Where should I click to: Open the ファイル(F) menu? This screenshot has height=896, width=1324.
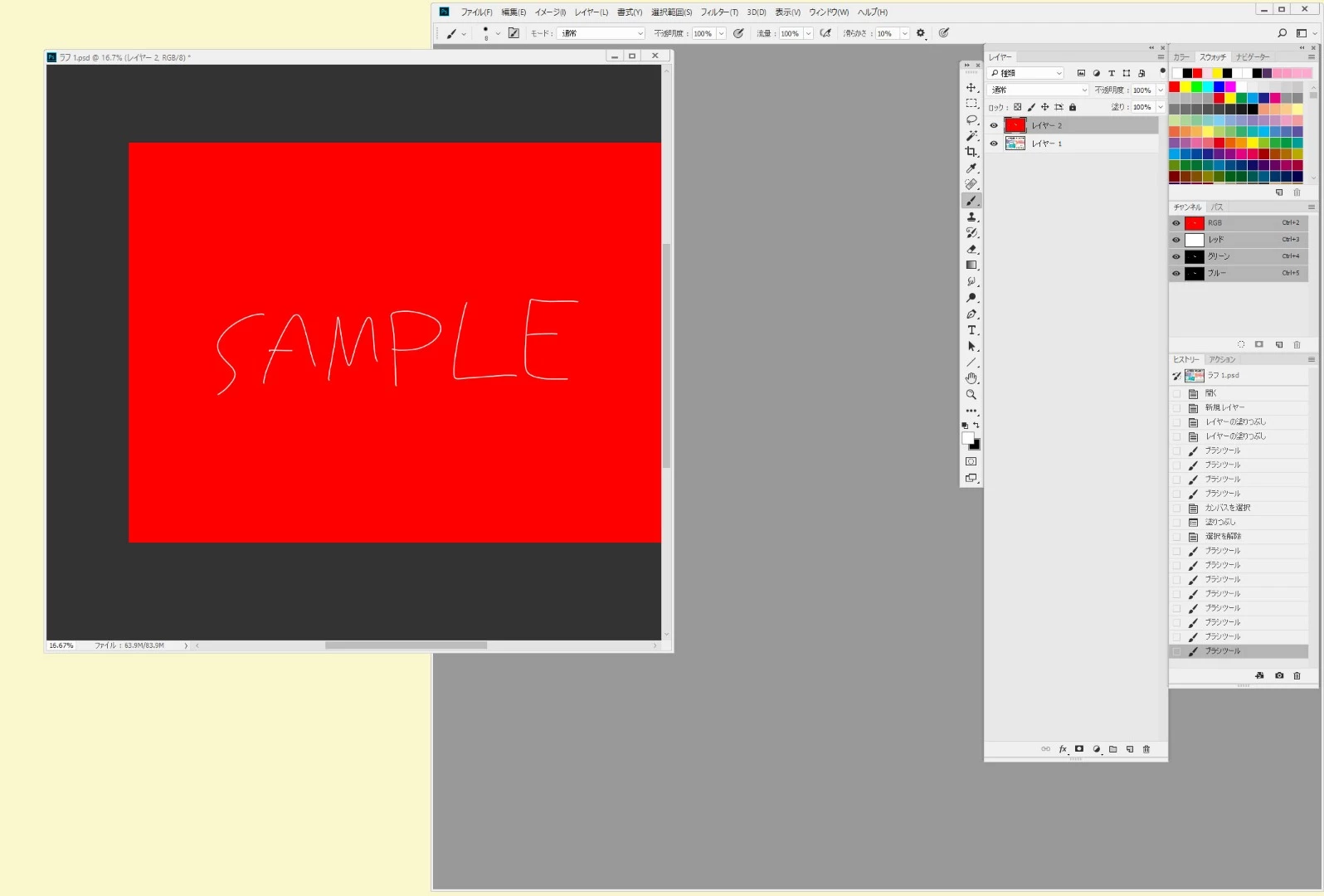[x=476, y=12]
